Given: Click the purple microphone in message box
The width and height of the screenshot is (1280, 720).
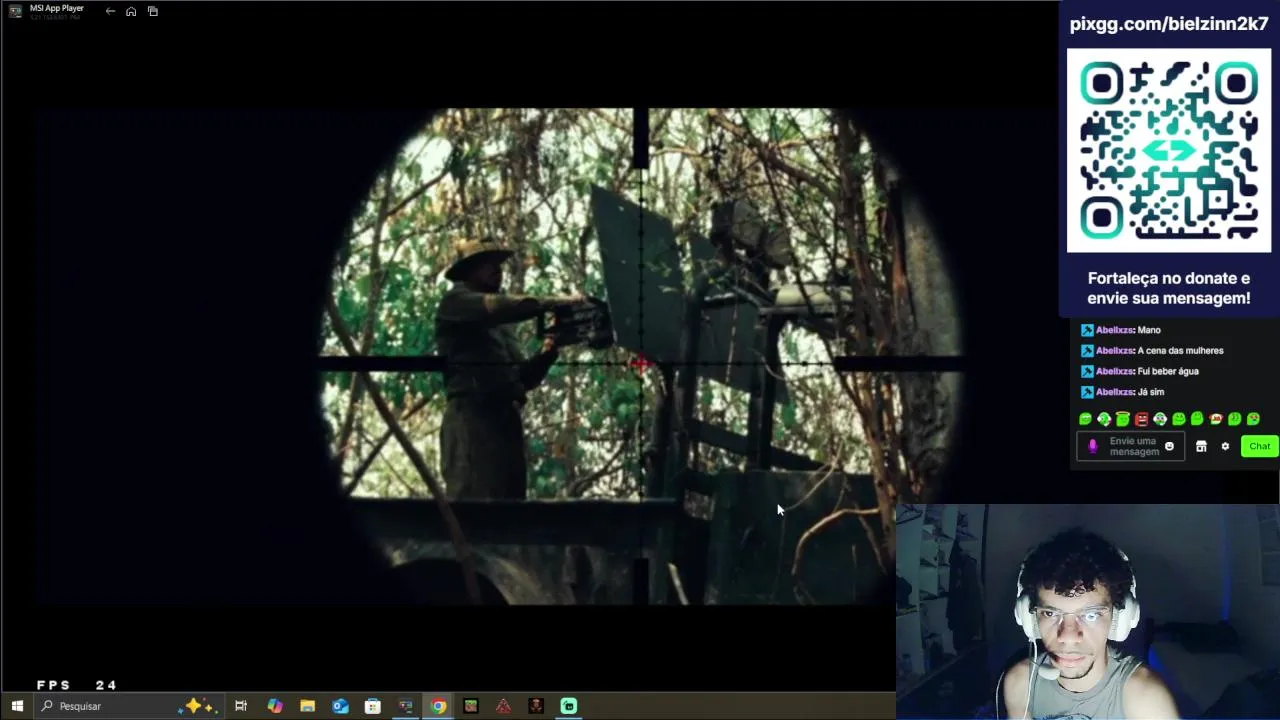Looking at the screenshot, I should point(1092,446).
